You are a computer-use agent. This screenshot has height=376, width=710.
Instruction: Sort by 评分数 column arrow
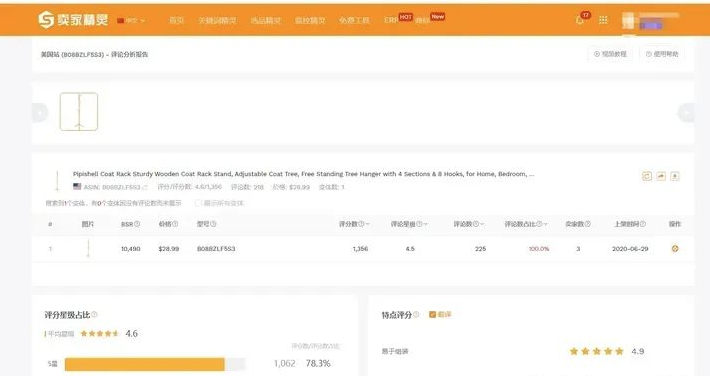coord(367,224)
